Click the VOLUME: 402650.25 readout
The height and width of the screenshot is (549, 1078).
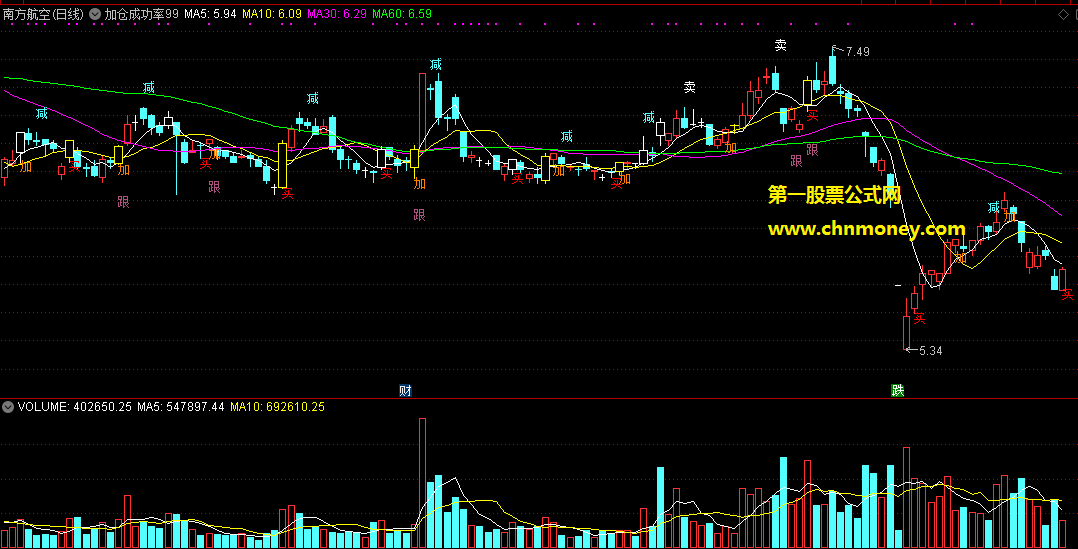(x=75, y=407)
